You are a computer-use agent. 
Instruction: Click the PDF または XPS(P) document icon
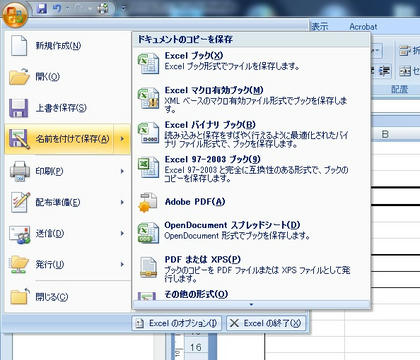click(x=148, y=267)
